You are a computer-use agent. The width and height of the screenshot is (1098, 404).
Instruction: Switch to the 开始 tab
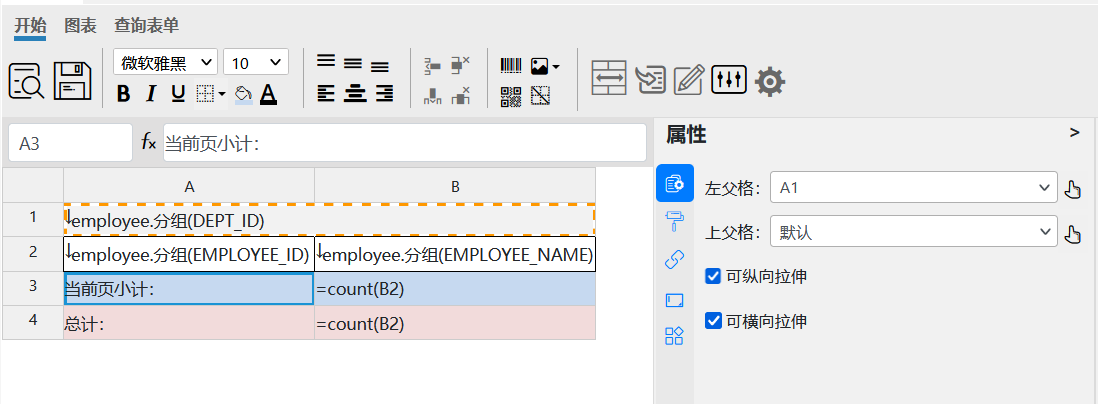click(30, 26)
